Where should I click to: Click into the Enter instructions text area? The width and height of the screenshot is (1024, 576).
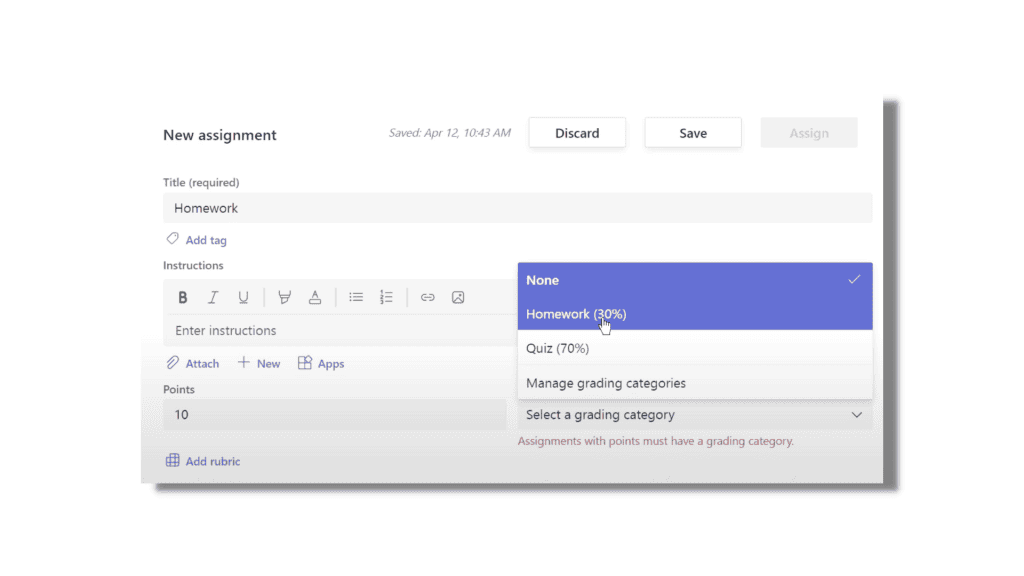pyautogui.click(x=340, y=330)
